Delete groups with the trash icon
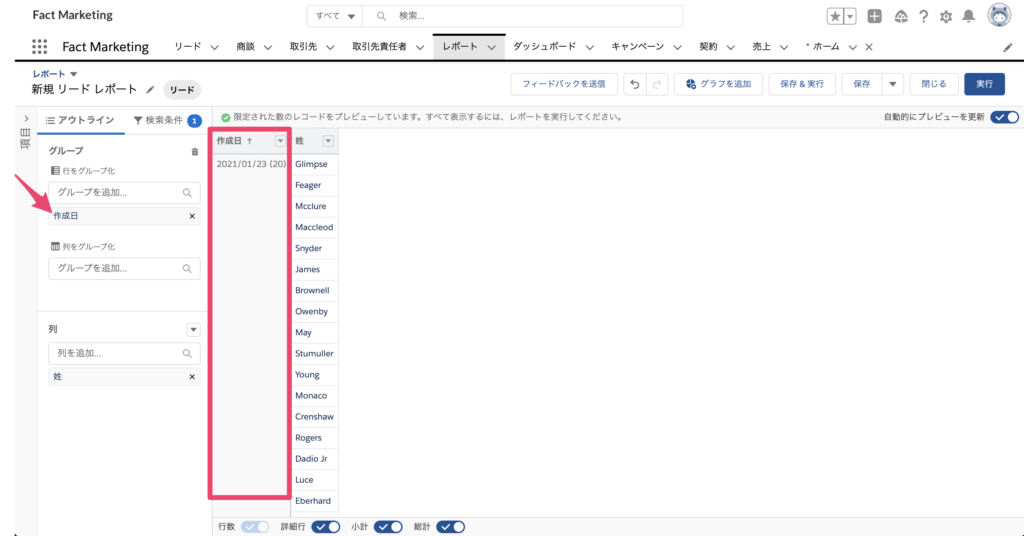The width and height of the screenshot is (1024, 536). click(x=195, y=151)
